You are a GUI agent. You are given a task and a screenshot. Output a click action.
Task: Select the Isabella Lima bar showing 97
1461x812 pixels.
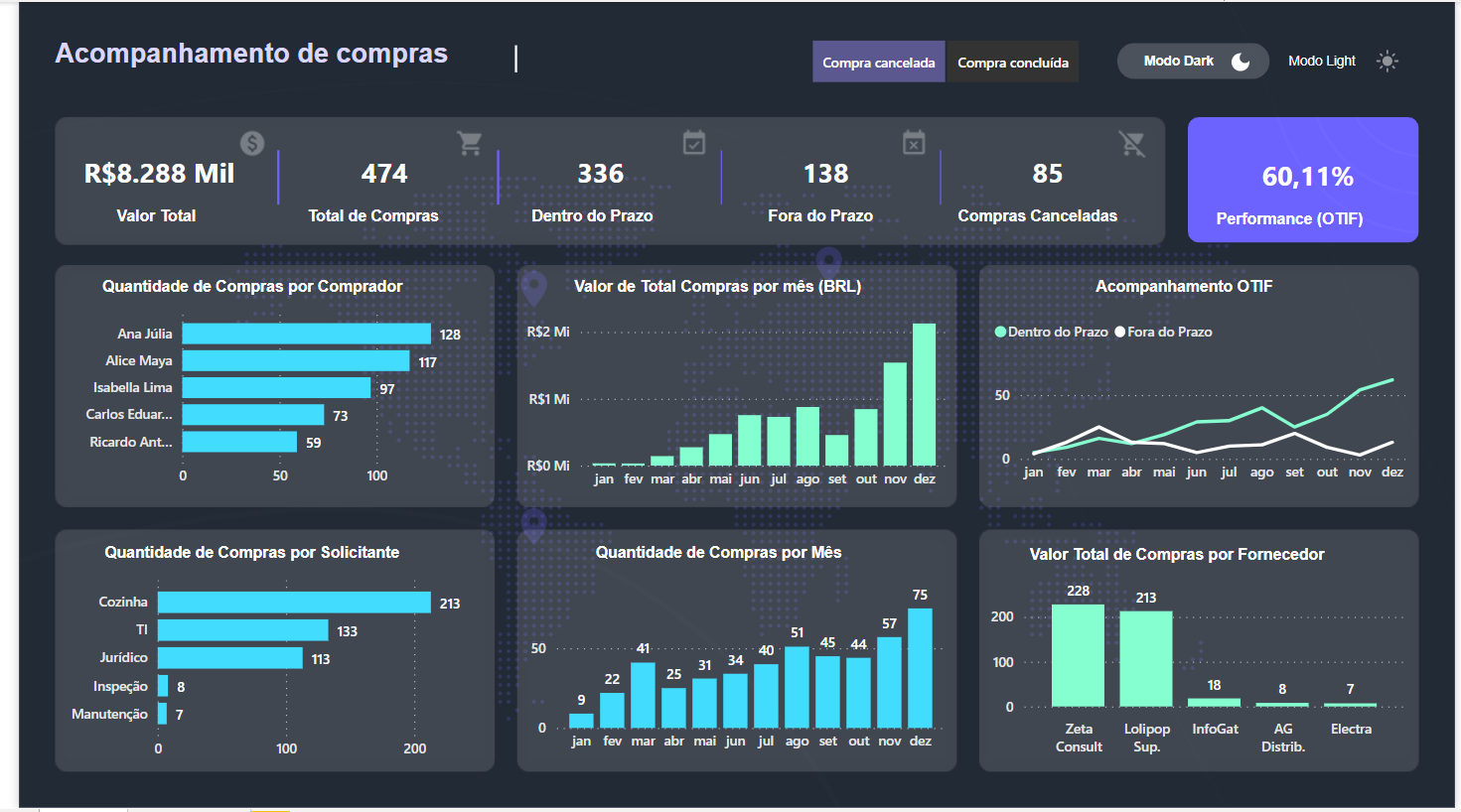click(277, 387)
